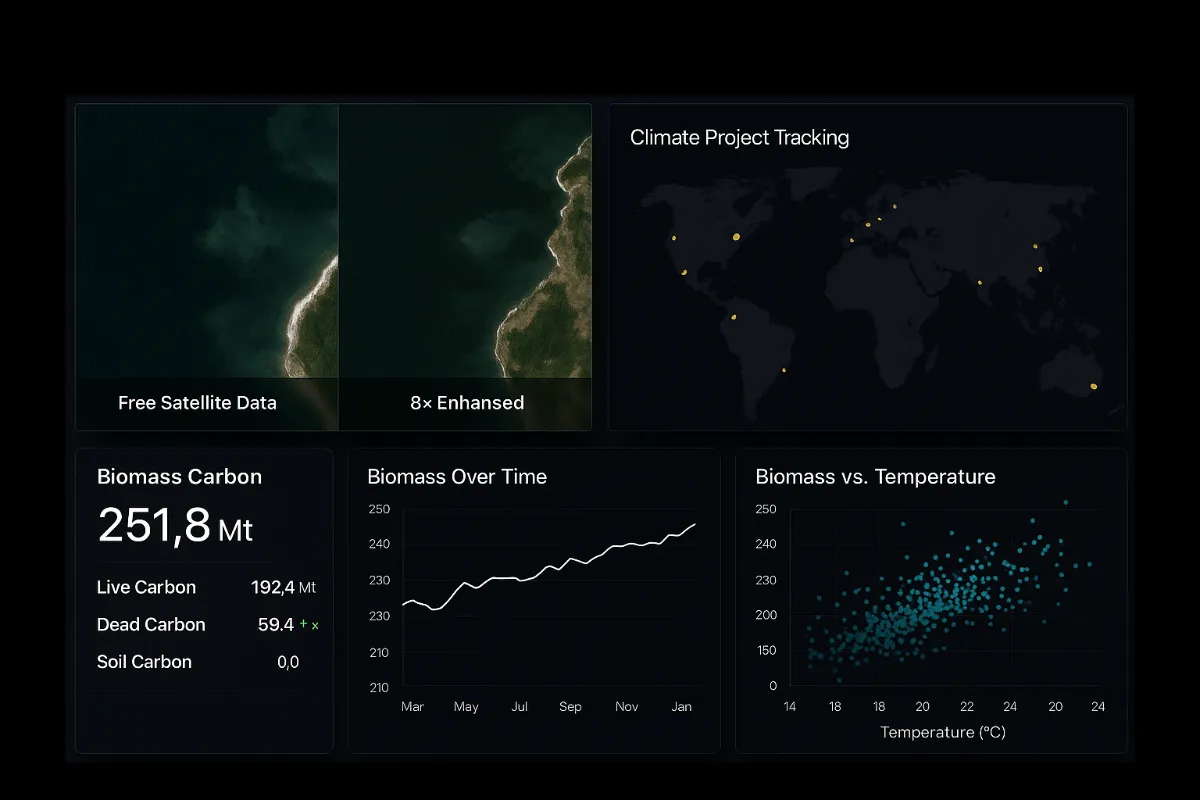The width and height of the screenshot is (1200, 800).
Task: Click the Biomass vs. Temperature chart title
Action: coord(875,477)
